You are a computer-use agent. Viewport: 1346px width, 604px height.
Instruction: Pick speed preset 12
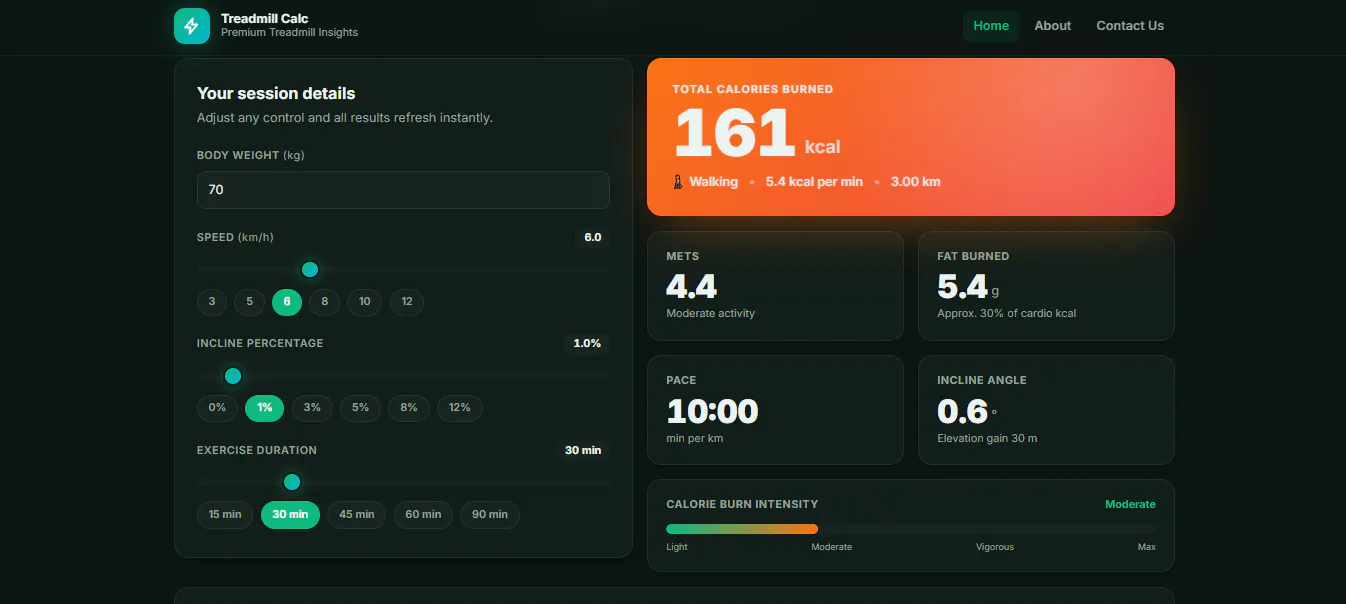pos(407,302)
